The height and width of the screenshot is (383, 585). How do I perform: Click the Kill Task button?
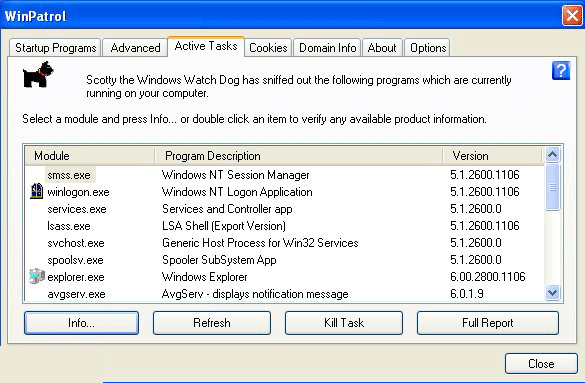(x=344, y=323)
